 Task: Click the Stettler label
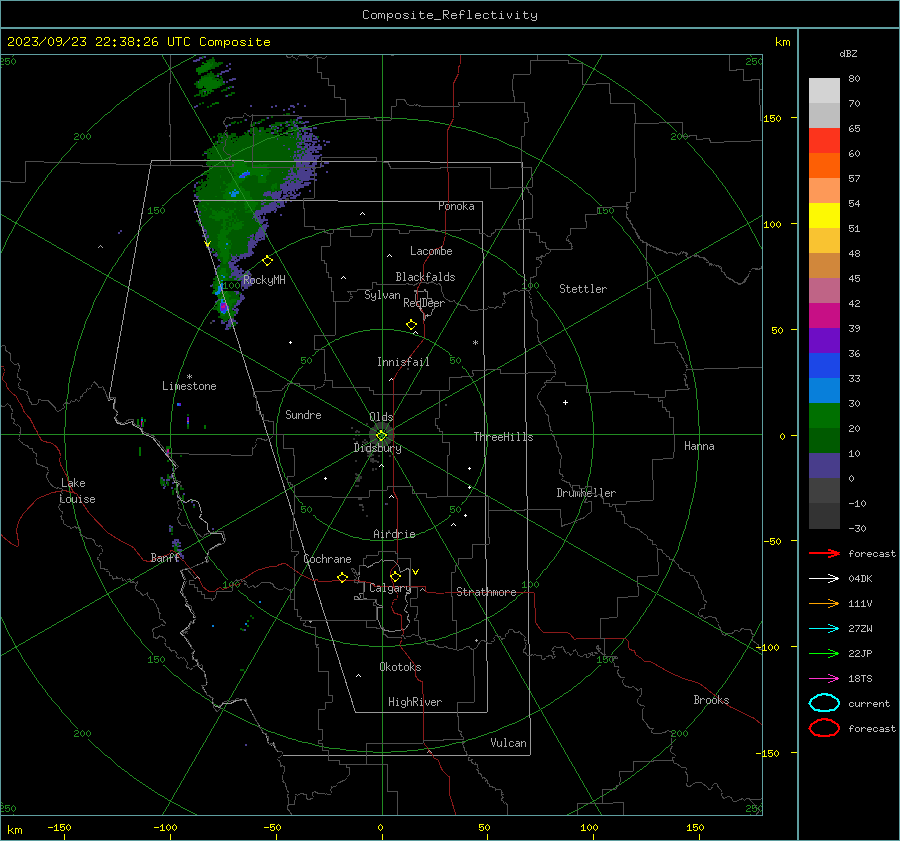tap(583, 289)
